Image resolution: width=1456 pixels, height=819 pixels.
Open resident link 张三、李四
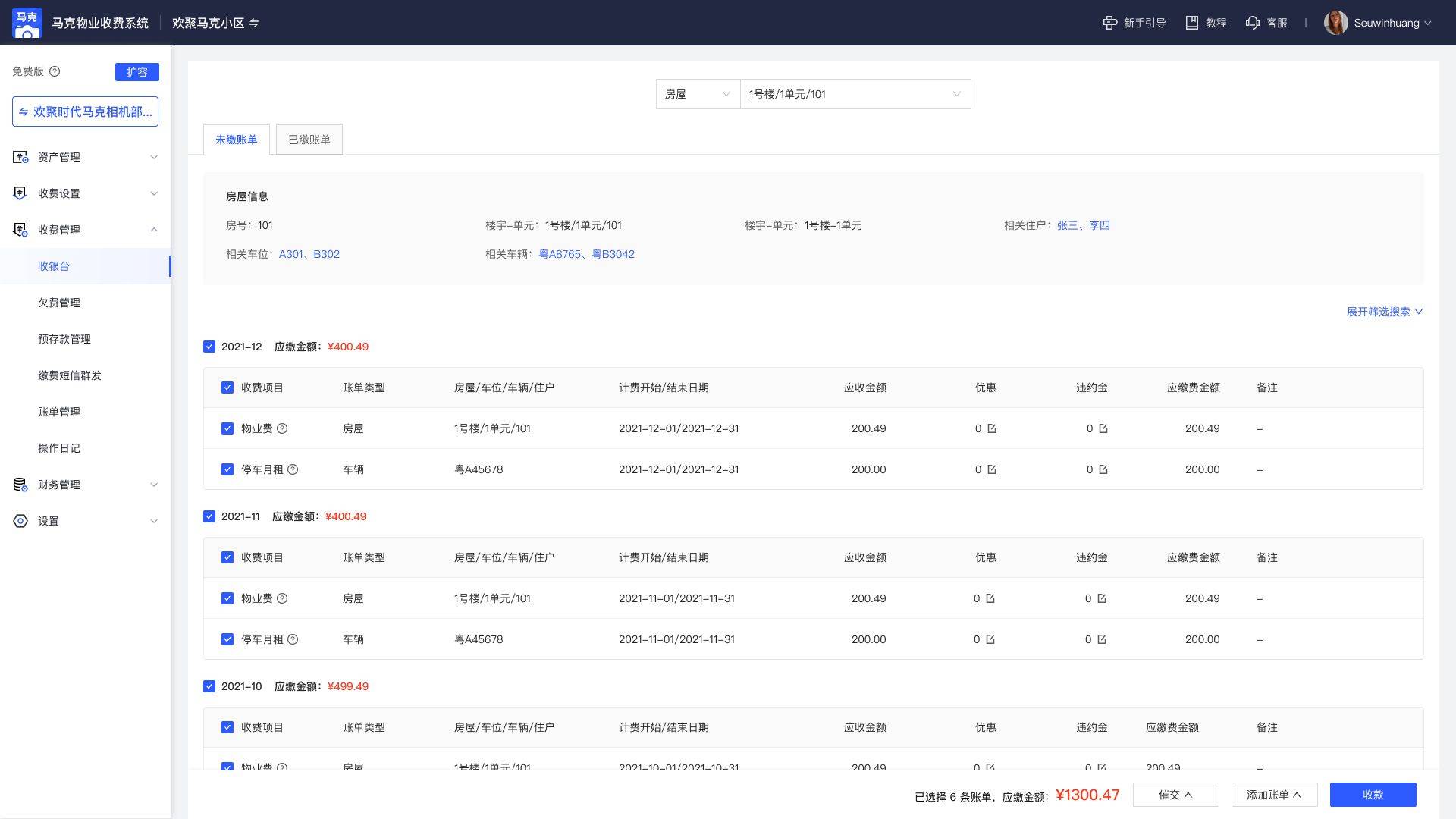pos(1083,225)
